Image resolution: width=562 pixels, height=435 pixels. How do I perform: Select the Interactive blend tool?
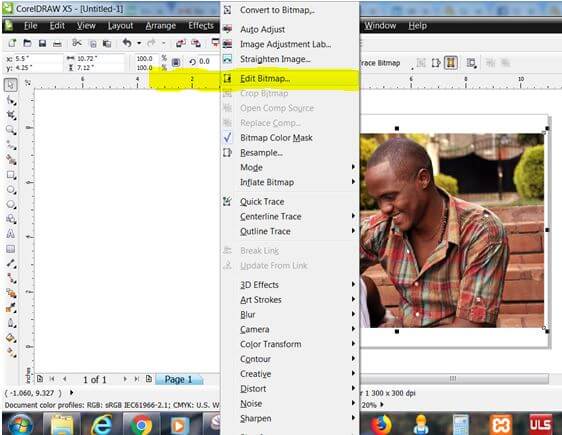pyautogui.click(x=11, y=293)
